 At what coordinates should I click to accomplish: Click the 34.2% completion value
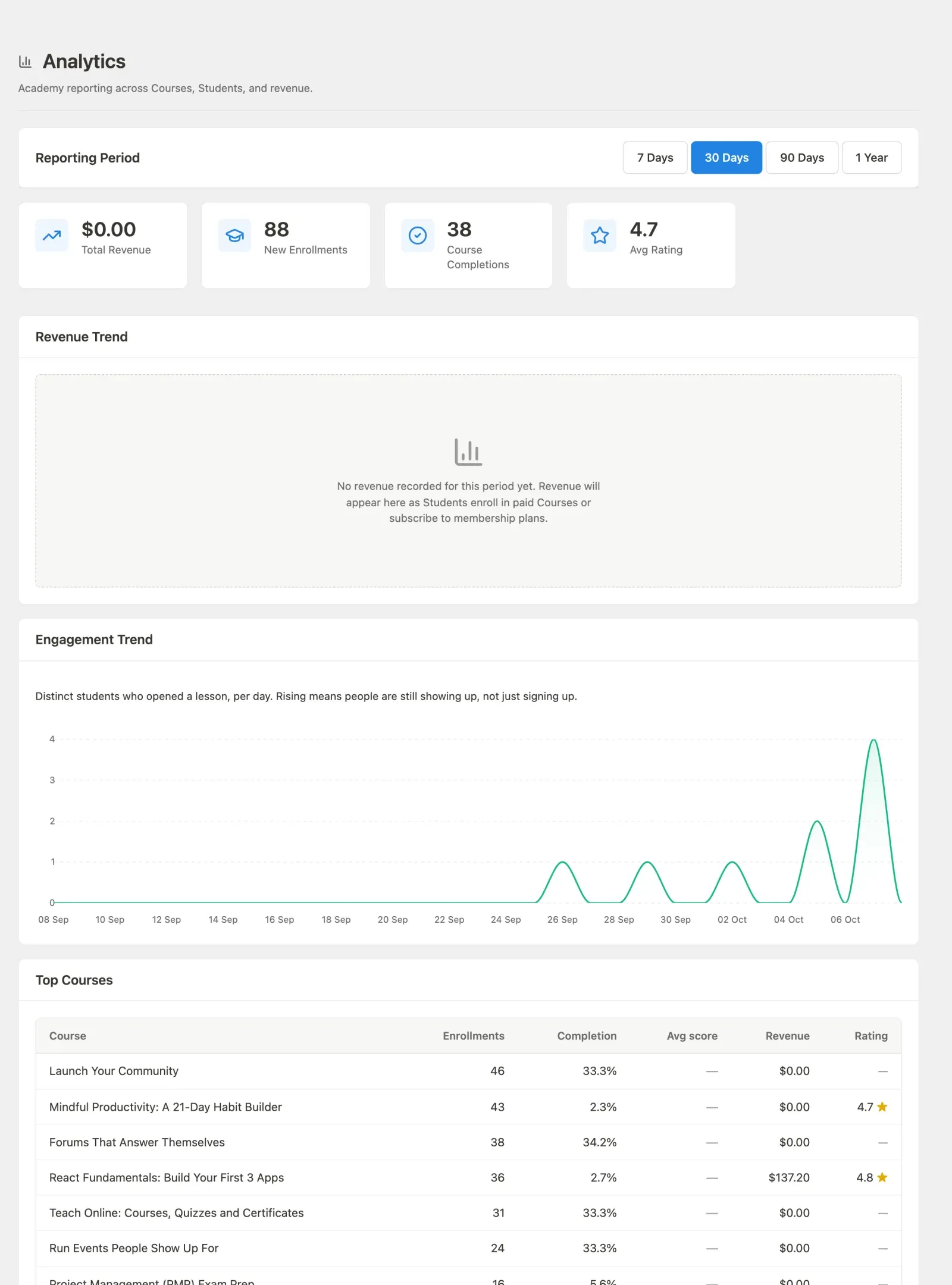point(600,1142)
